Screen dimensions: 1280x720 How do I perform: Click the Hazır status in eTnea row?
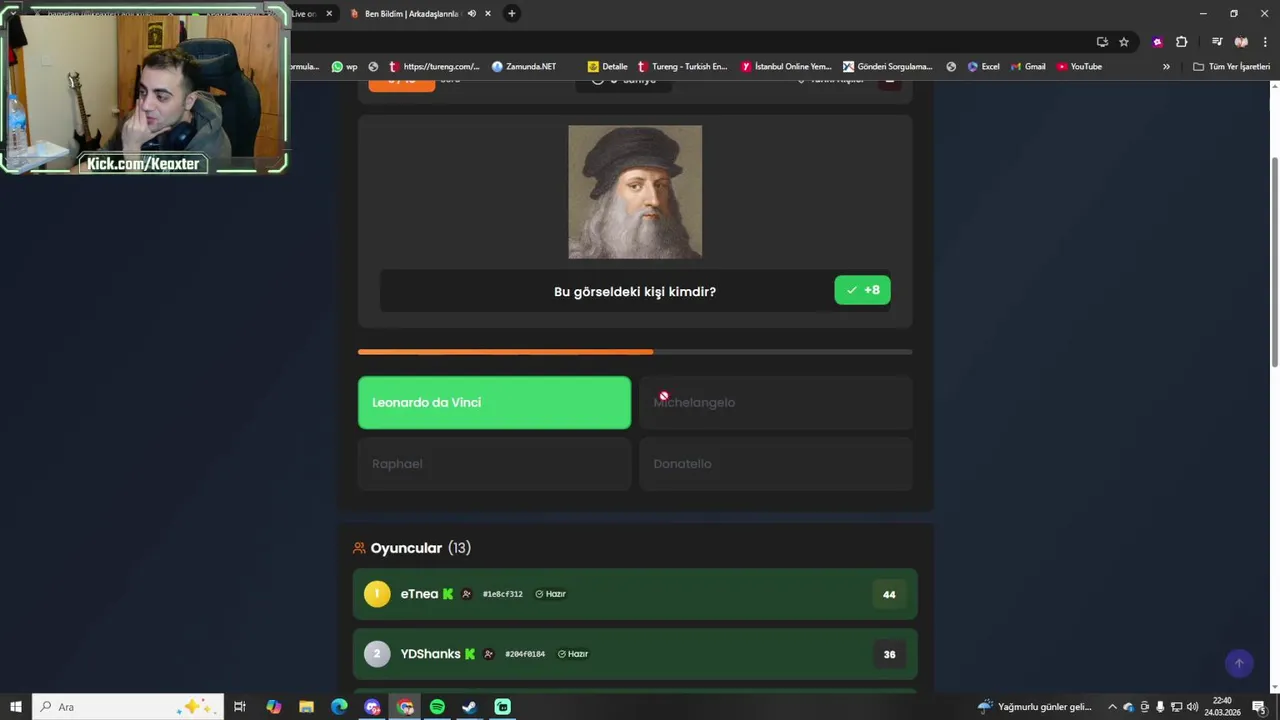(x=550, y=594)
